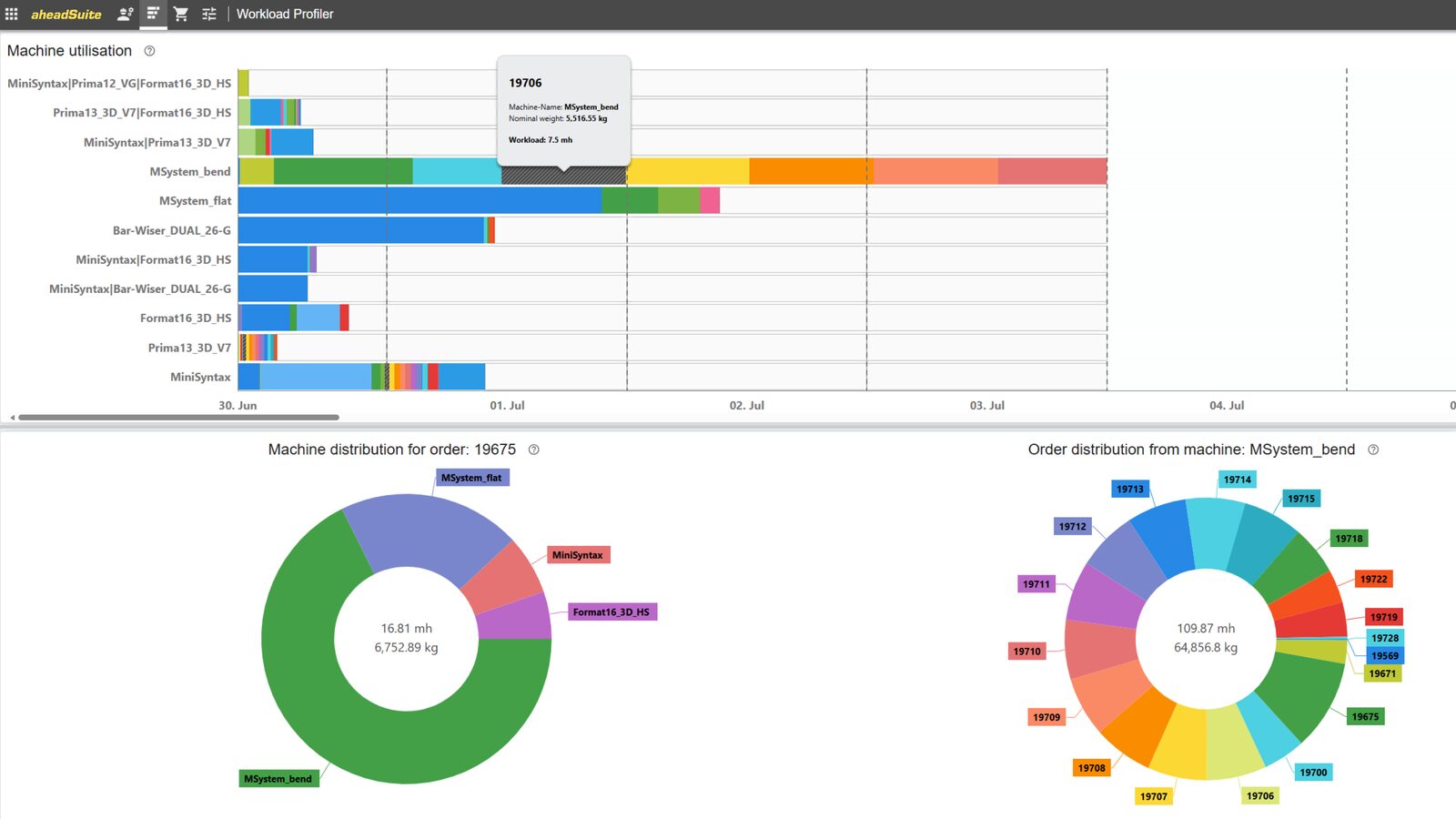1456x819 pixels.
Task: Select the Workload Profiler chart icon
Action: 153,14
